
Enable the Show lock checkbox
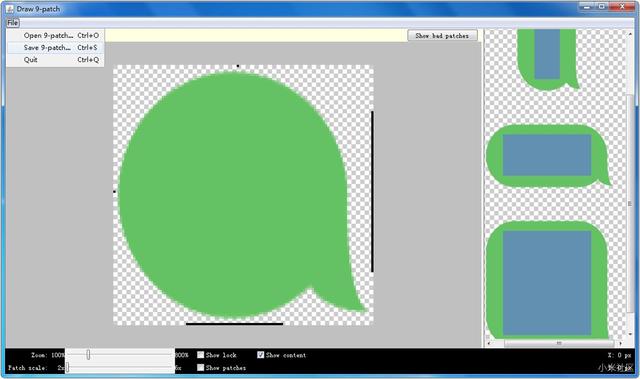click(x=200, y=355)
